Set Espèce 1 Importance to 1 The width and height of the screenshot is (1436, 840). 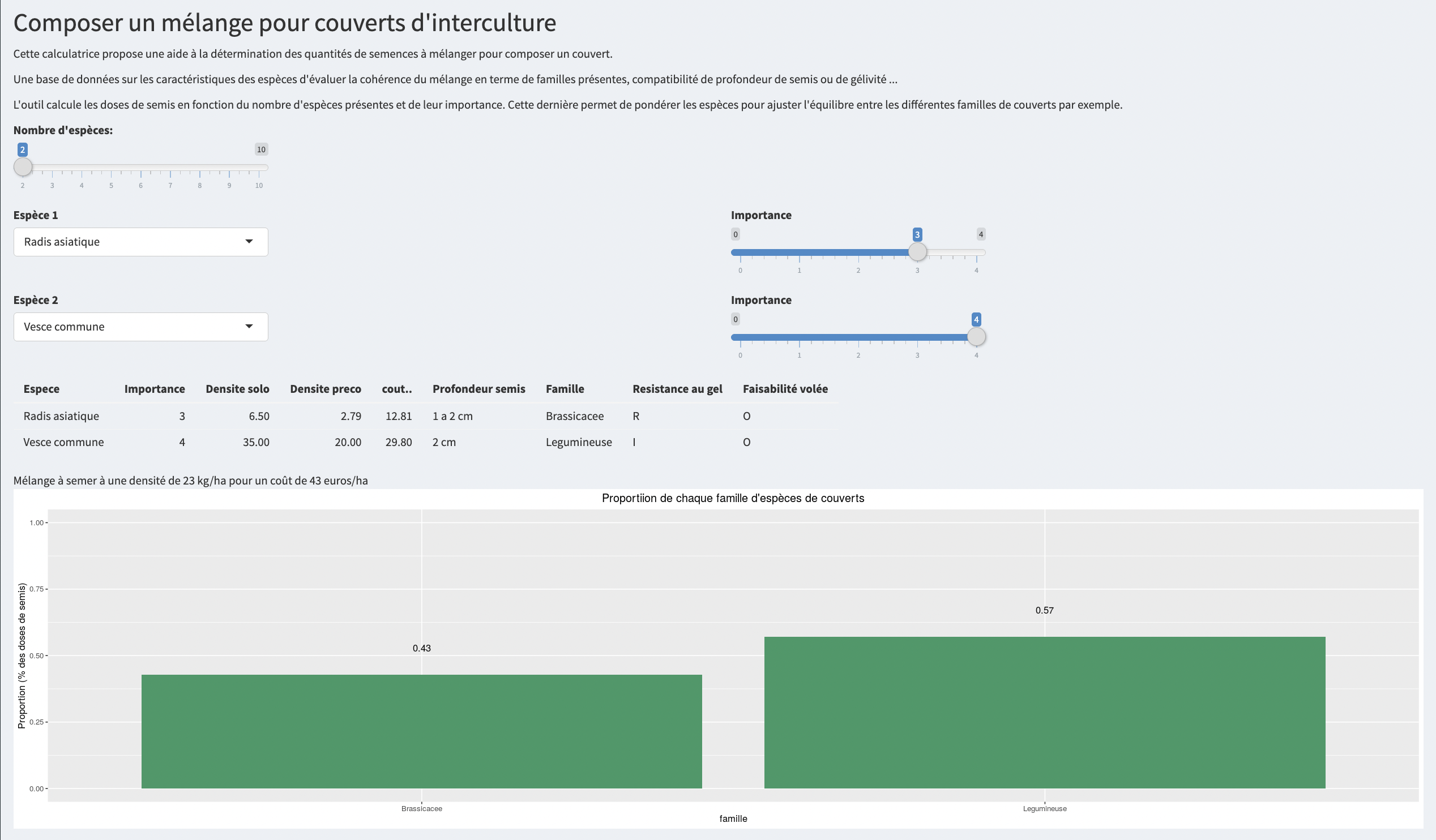(x=799, y=252)
